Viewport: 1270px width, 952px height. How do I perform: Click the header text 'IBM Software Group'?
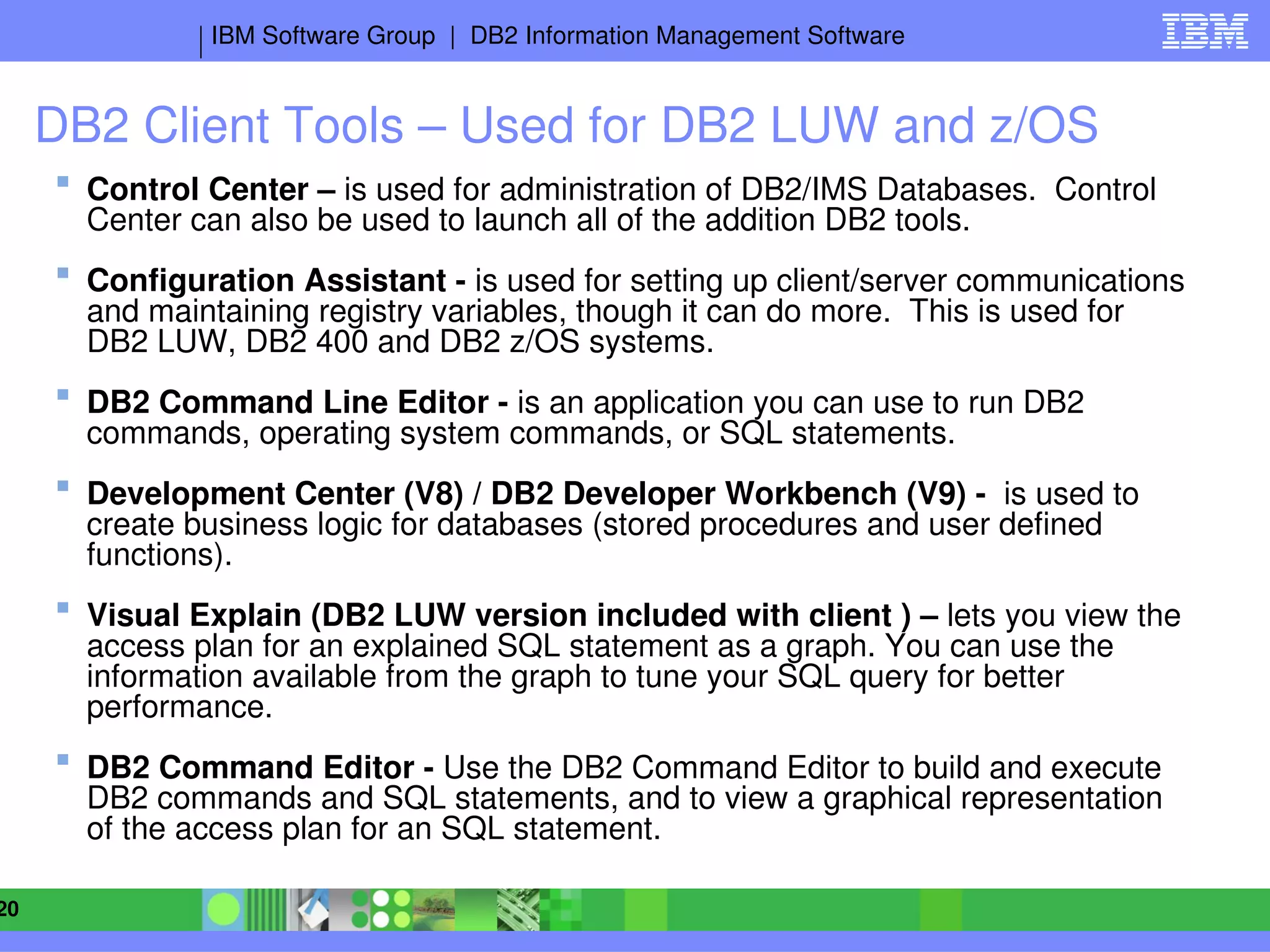coord(323,35)
